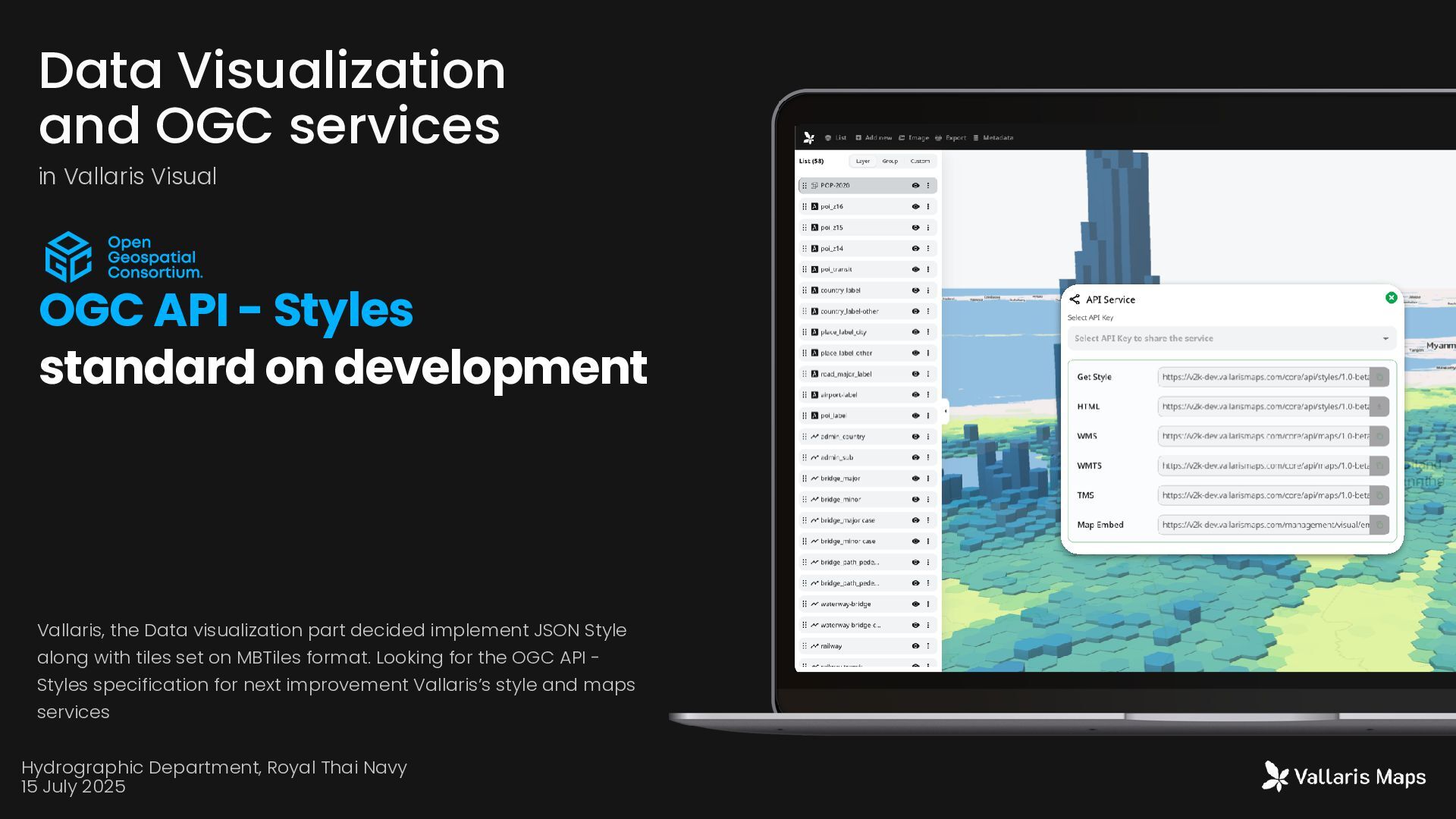Open more options for the railway layer

[928, 646]
